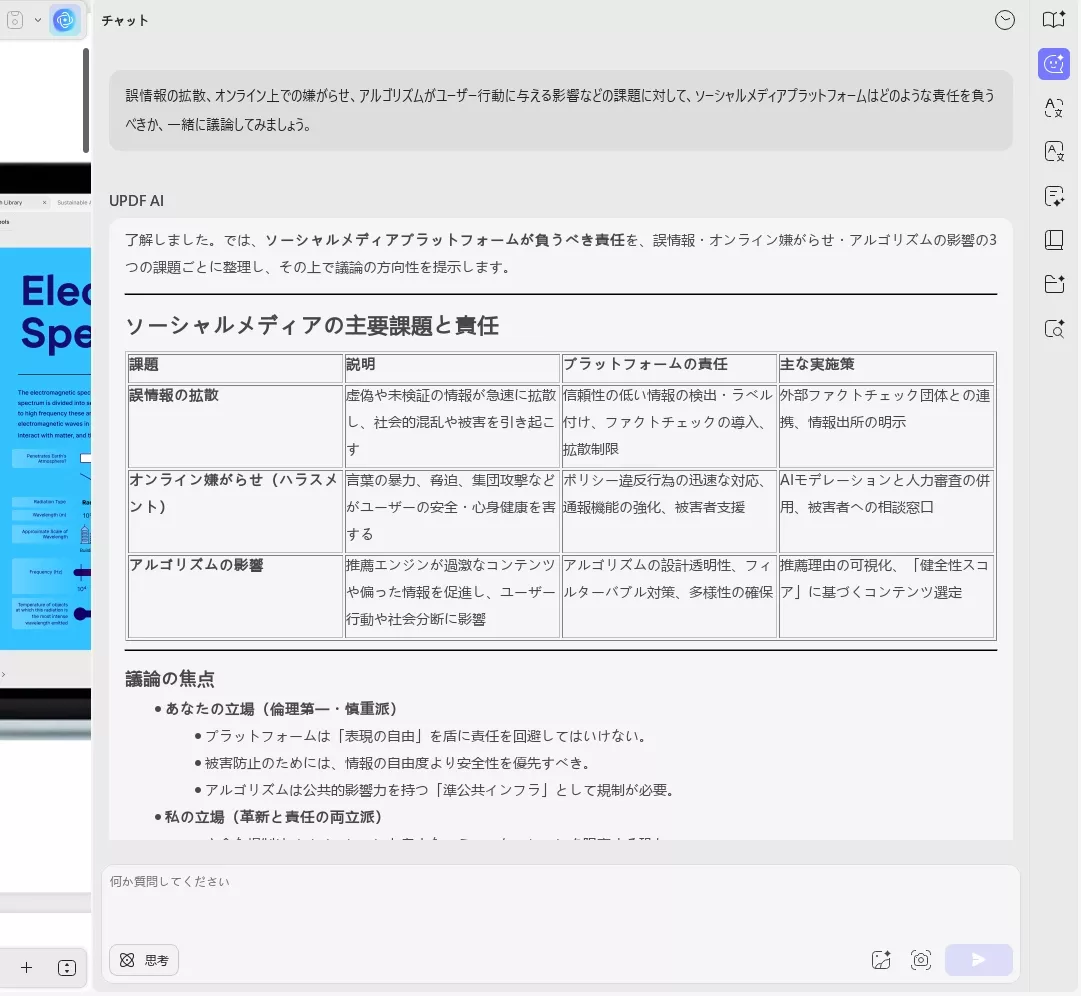Click the AI book reader icon in the sidebar
The height and width of the screenshot is (996, 1081).
click(1053, 20)
